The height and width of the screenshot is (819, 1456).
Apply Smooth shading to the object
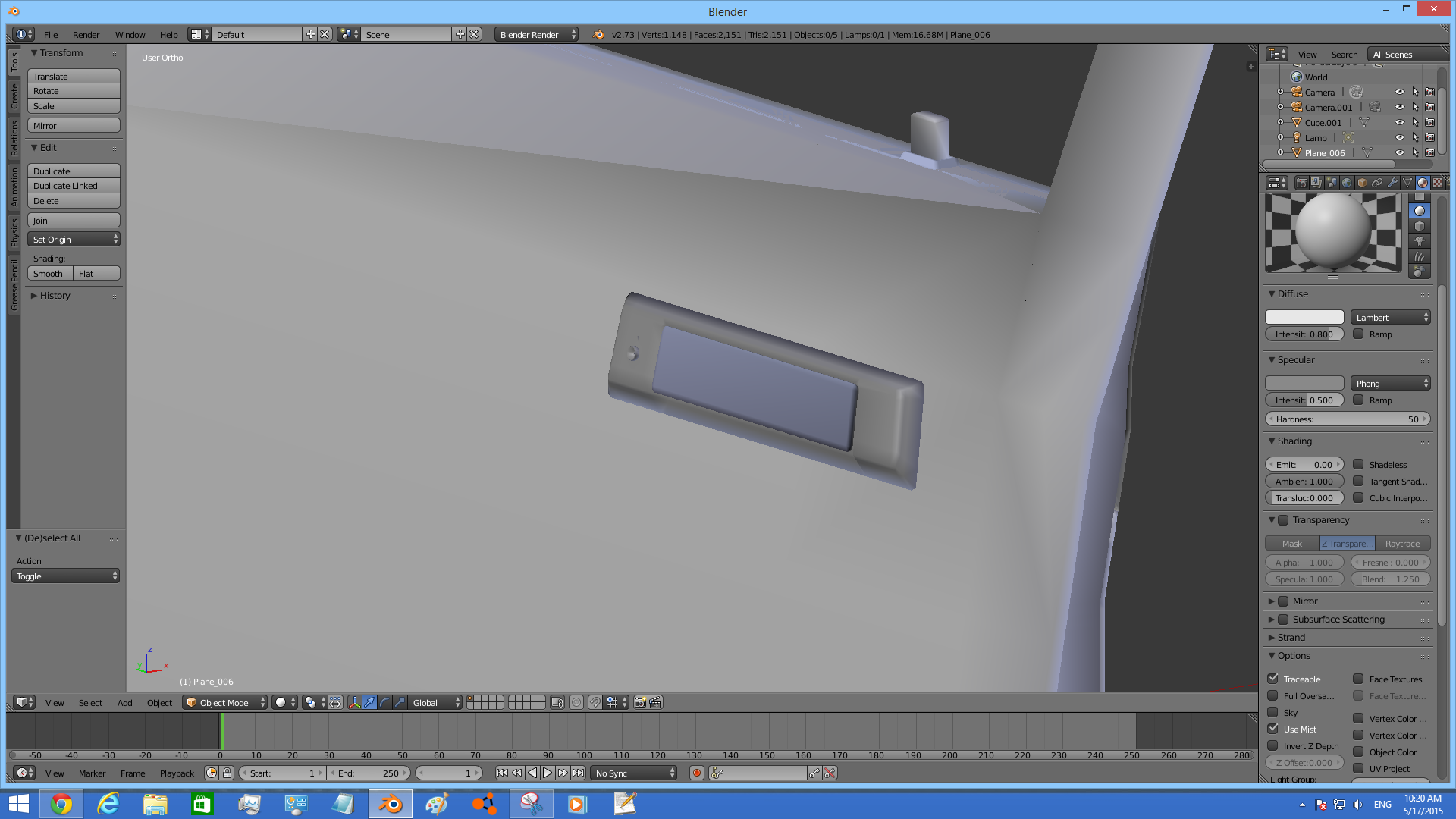[x=50, y=274]
